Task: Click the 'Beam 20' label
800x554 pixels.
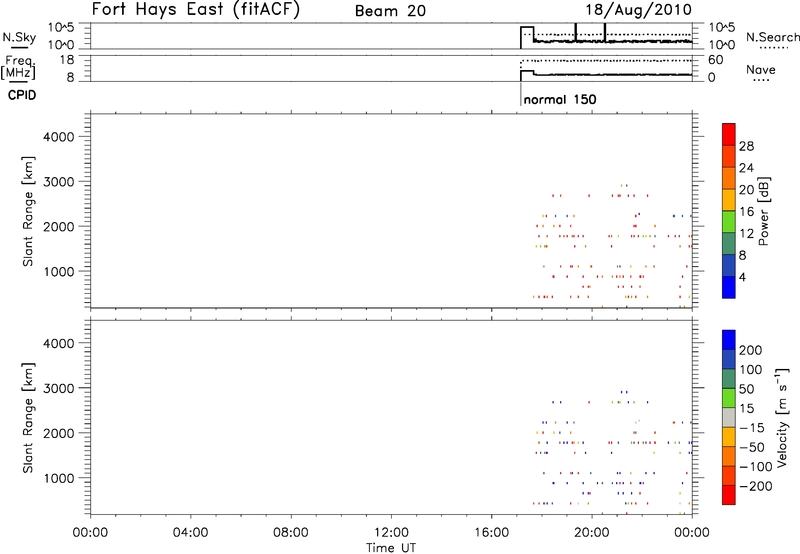Action: coord(390,11)
